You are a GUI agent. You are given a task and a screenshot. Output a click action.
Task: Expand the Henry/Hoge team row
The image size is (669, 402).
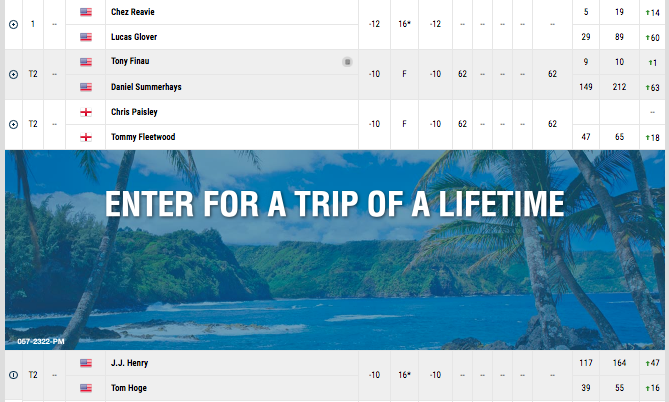(x=13, y=375)
